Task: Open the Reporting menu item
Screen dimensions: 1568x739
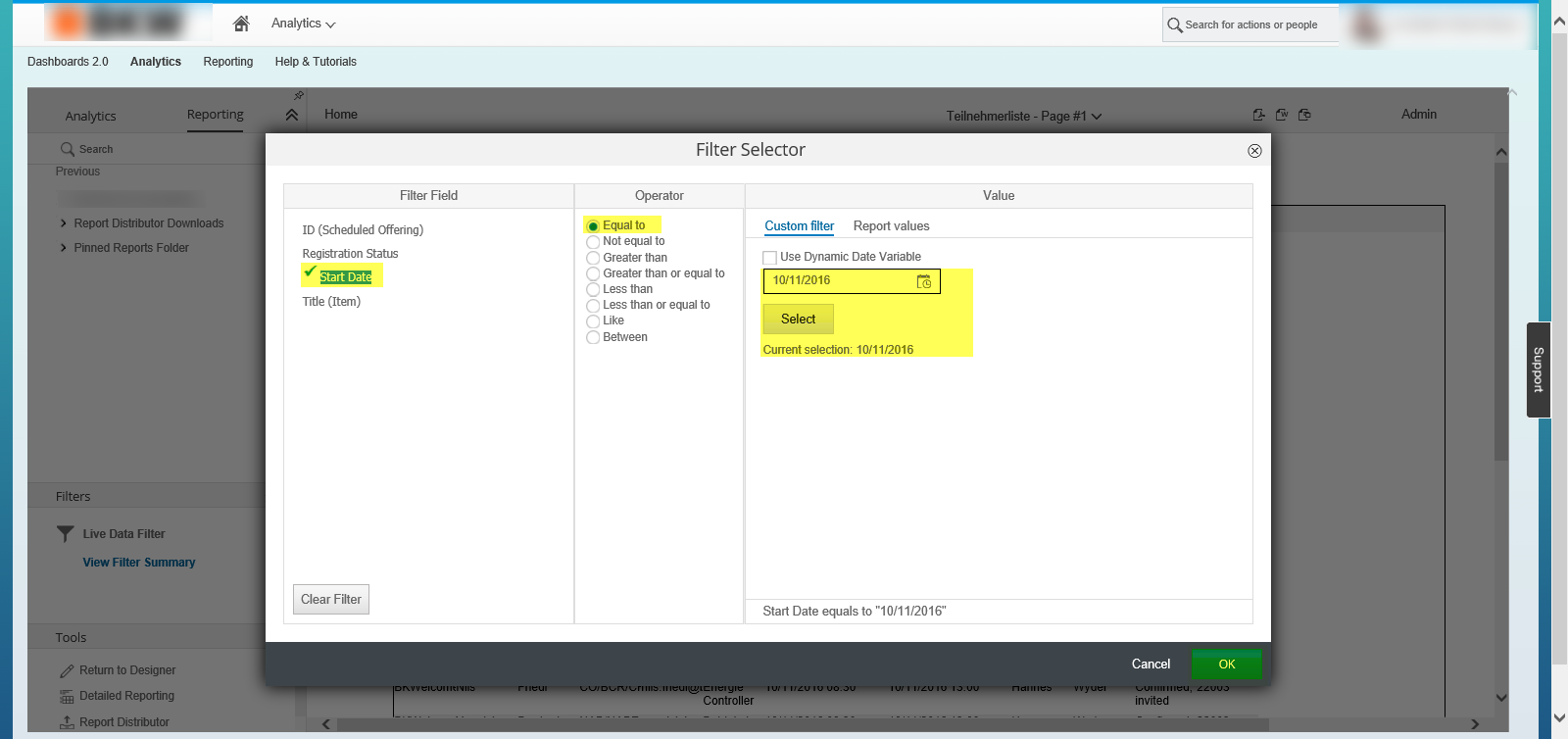Action: point(228,62)
